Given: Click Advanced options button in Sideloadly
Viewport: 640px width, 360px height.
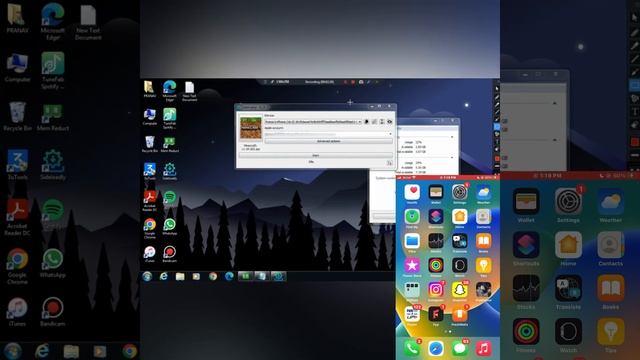Looking at the screenshot, I should point(328,141).
